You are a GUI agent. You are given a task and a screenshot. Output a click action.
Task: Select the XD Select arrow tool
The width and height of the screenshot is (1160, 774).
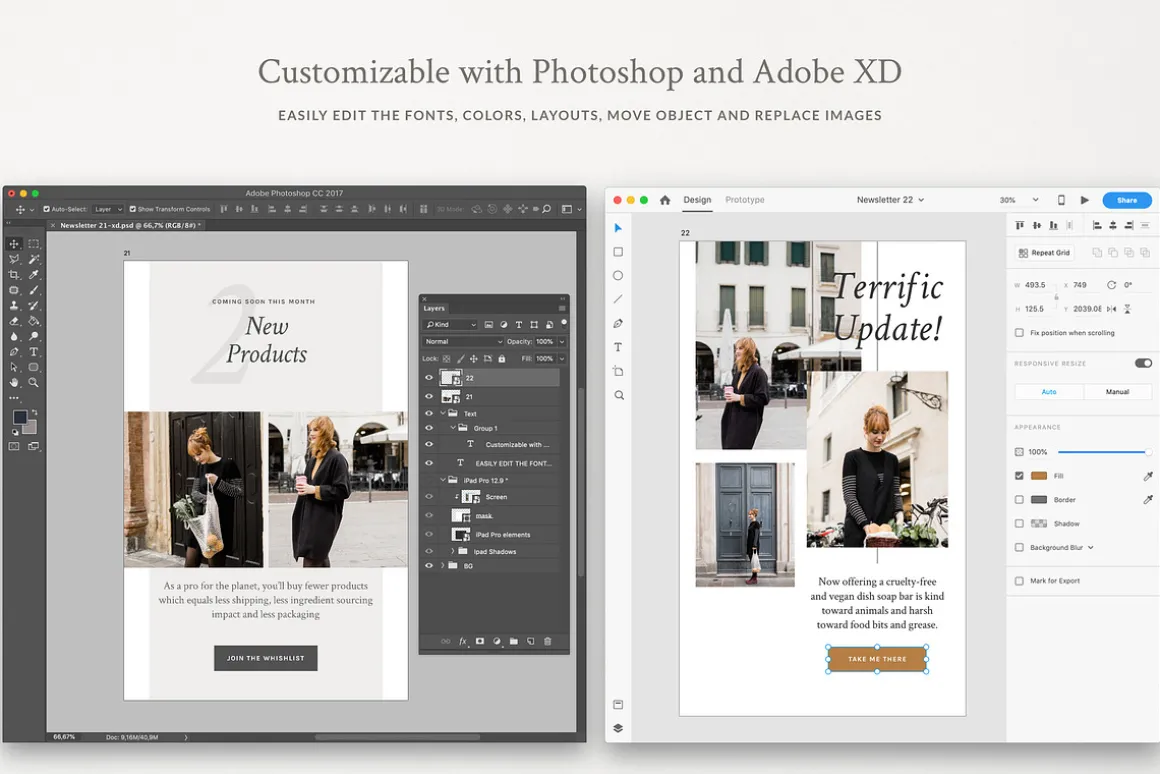[x=618, y=228]
